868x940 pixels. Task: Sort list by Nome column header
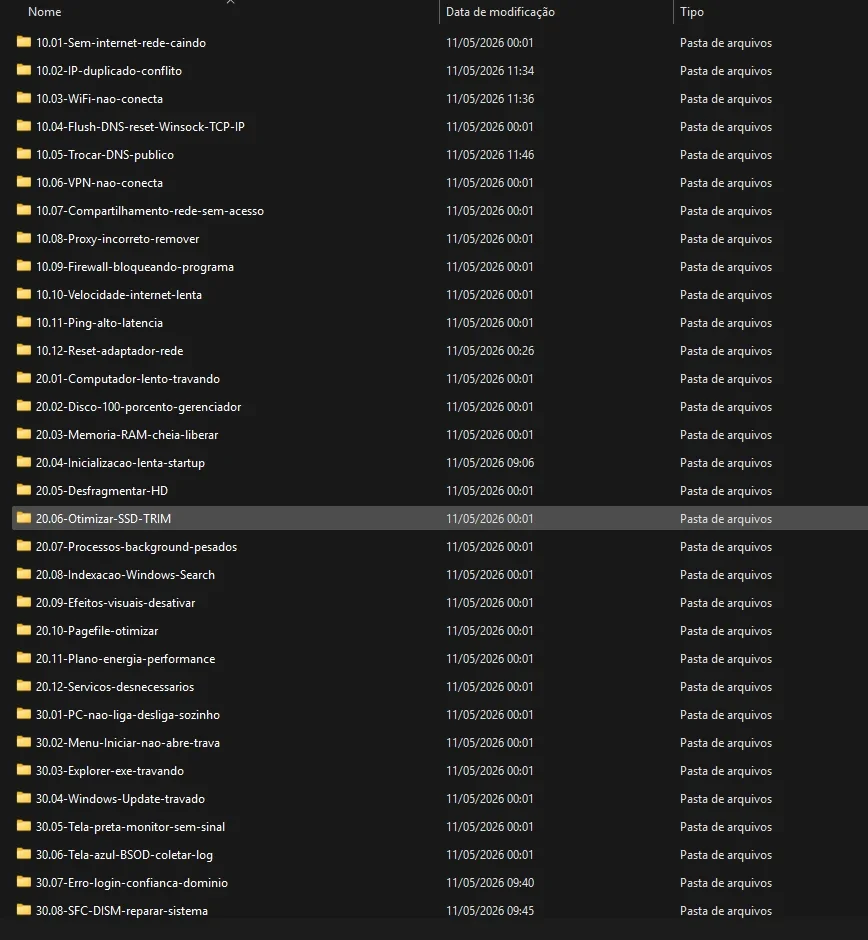click(x=45, y=12)
